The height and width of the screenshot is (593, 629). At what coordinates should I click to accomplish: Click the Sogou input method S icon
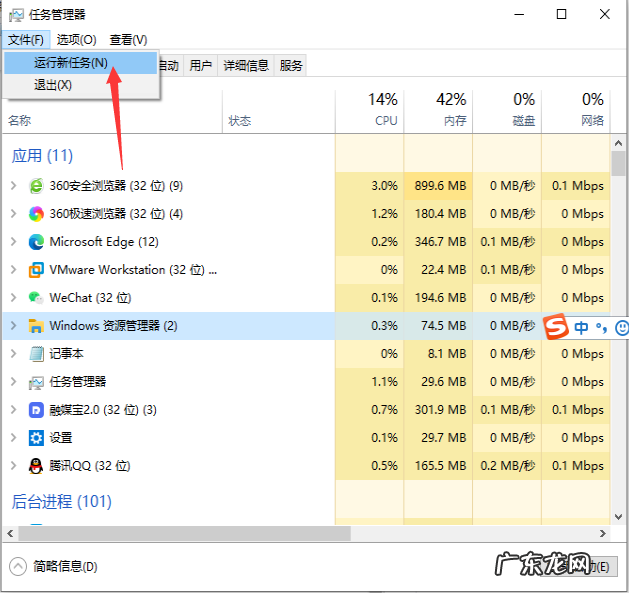point(556,327)
